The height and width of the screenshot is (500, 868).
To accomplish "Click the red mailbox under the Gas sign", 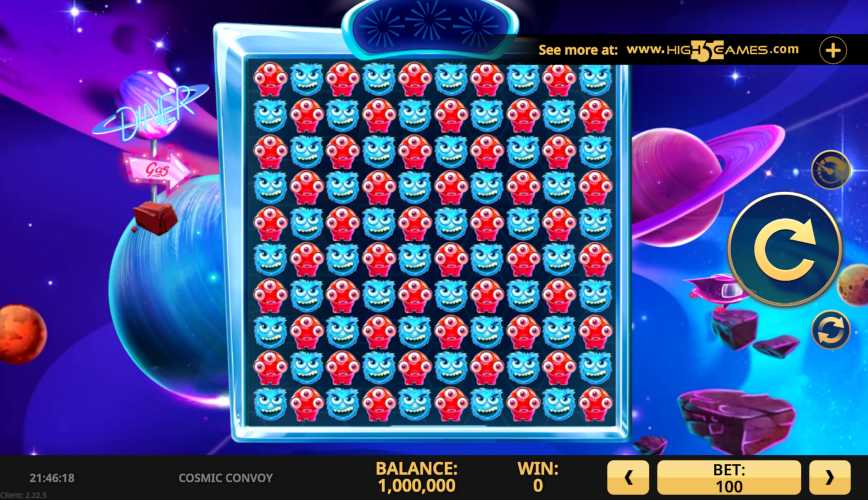I will (155, 217).
